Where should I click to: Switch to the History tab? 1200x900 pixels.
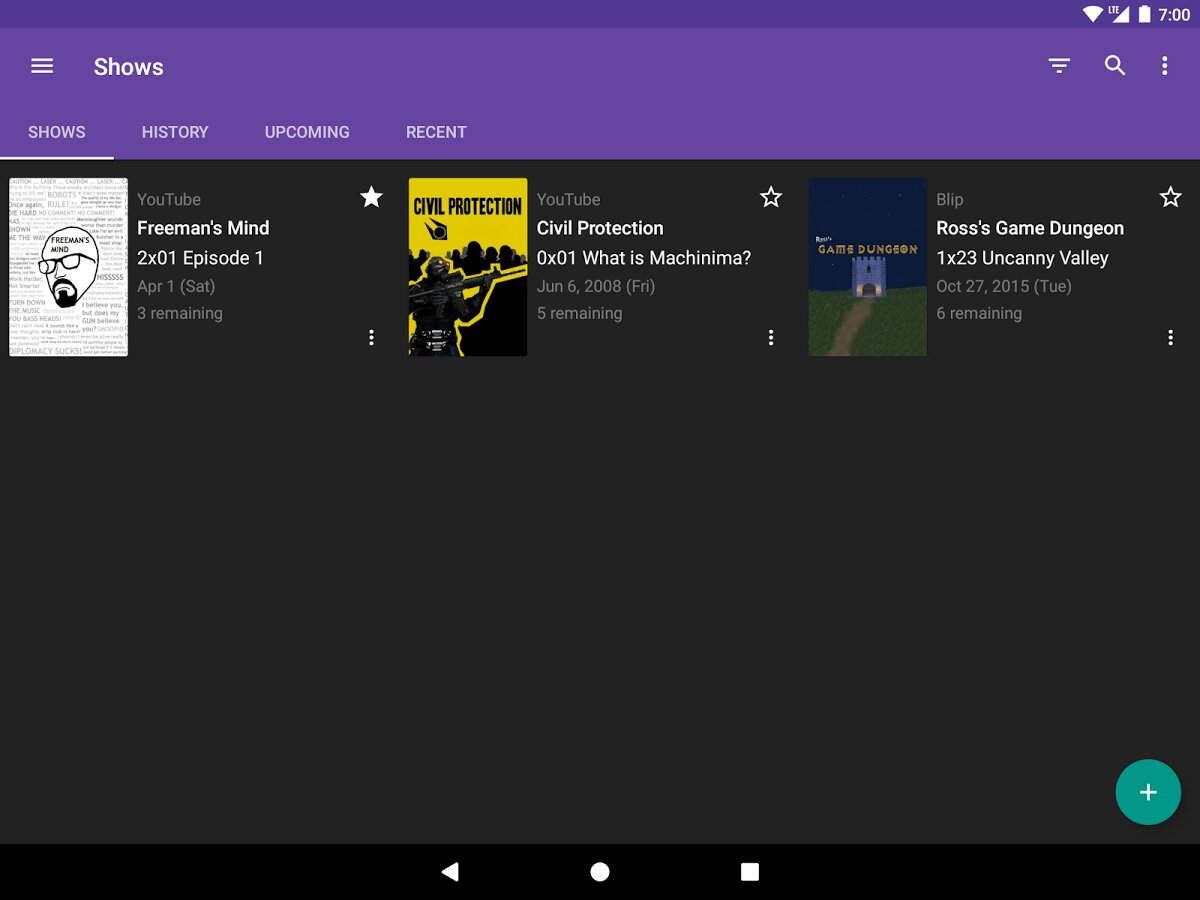click(x=175, y=132)
